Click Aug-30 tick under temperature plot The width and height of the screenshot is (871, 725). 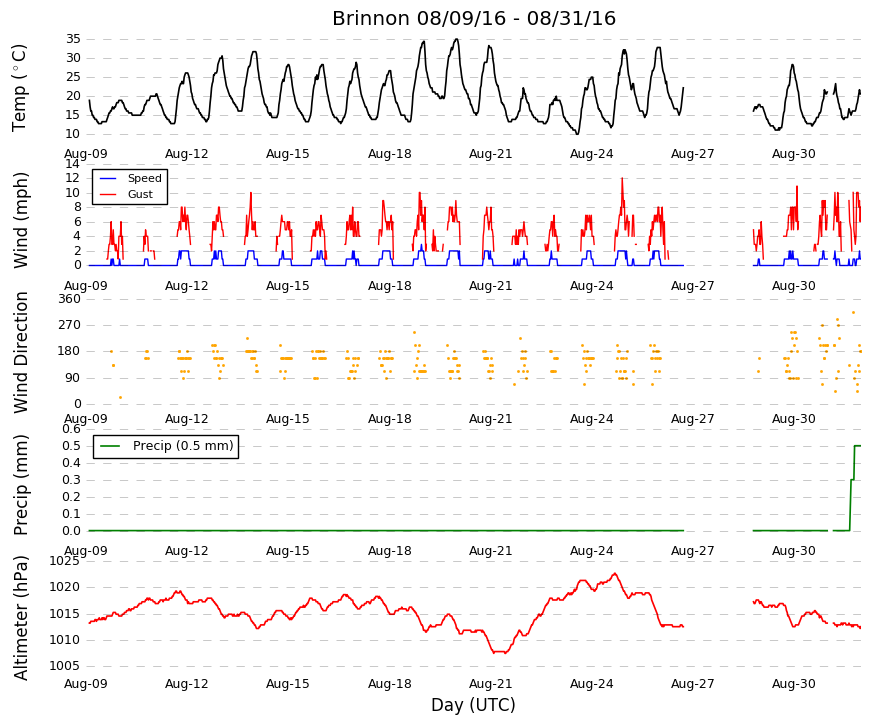[794, 154]
